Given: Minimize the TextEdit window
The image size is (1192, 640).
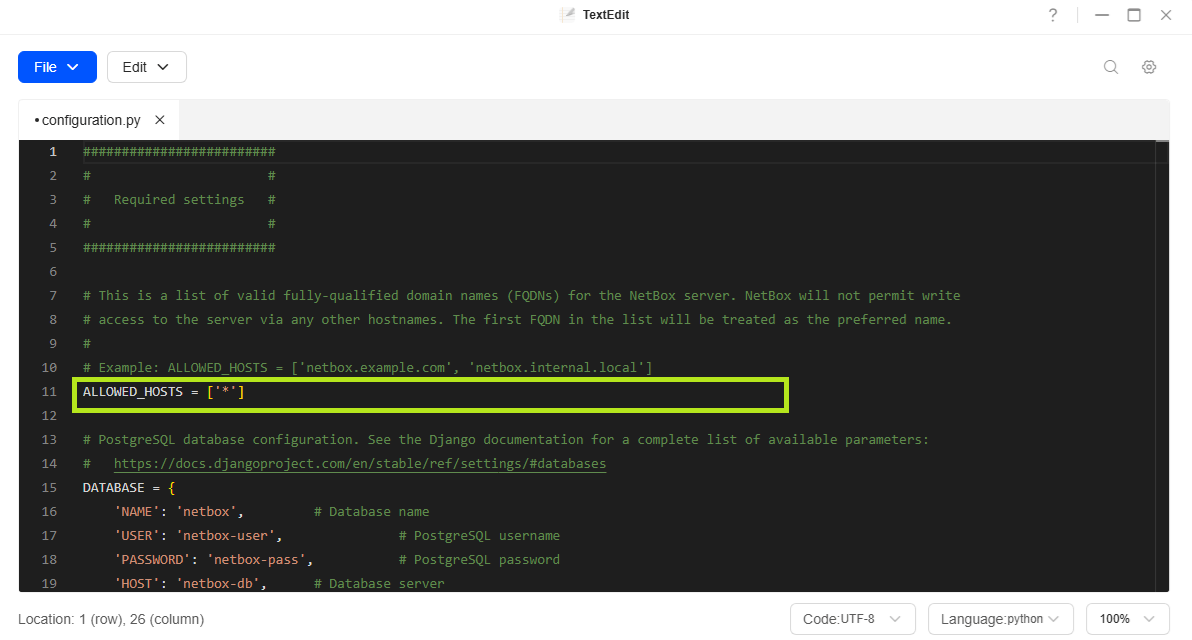Looking at the screenshot, I should tap(1102, 15).
